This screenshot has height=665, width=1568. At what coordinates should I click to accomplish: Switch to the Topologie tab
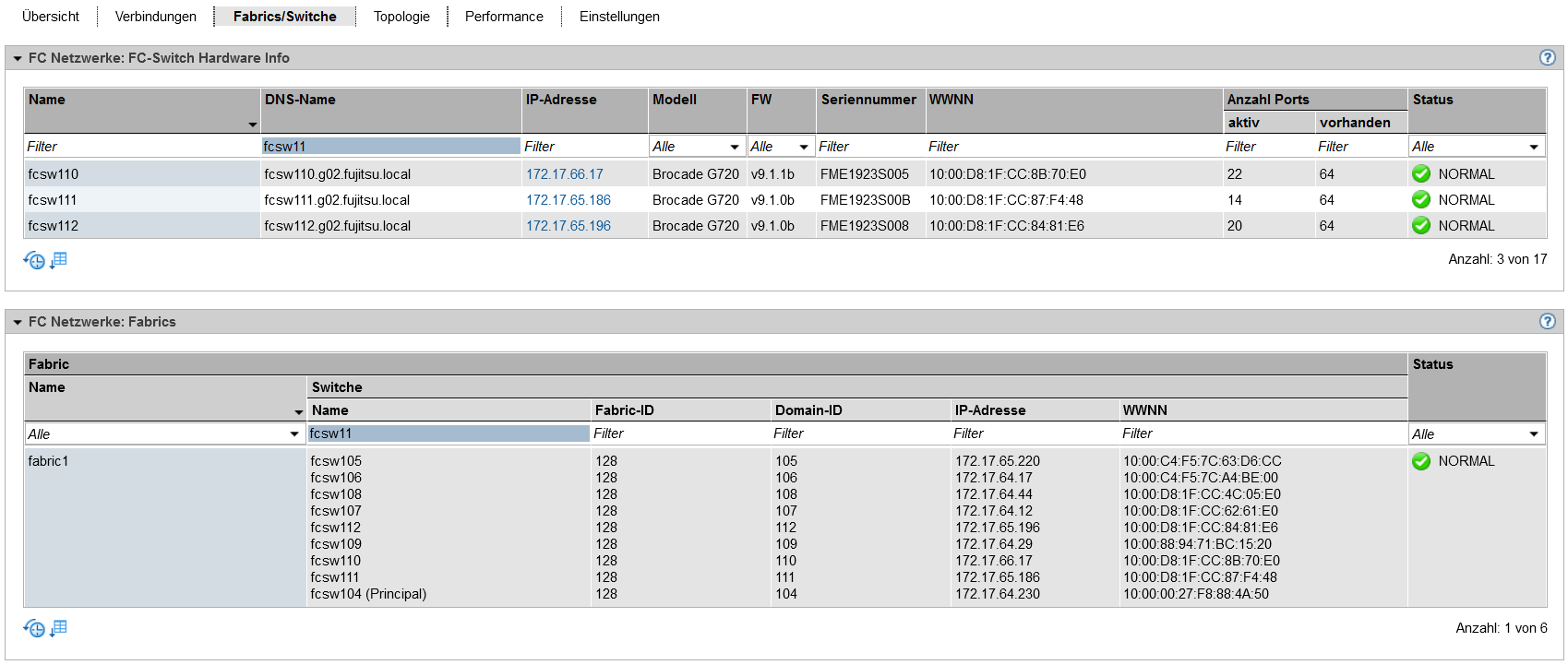pos(401,17)
